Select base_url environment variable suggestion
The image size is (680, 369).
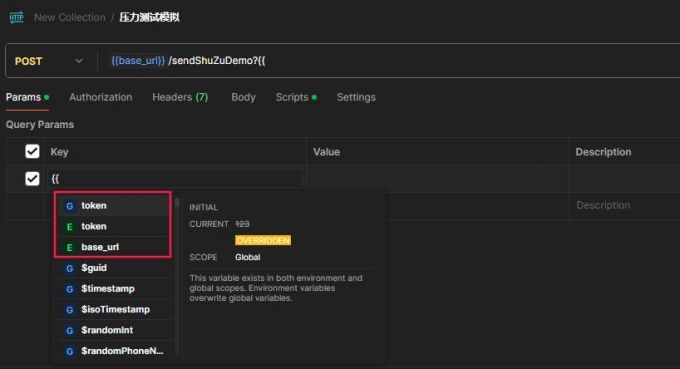114,247
